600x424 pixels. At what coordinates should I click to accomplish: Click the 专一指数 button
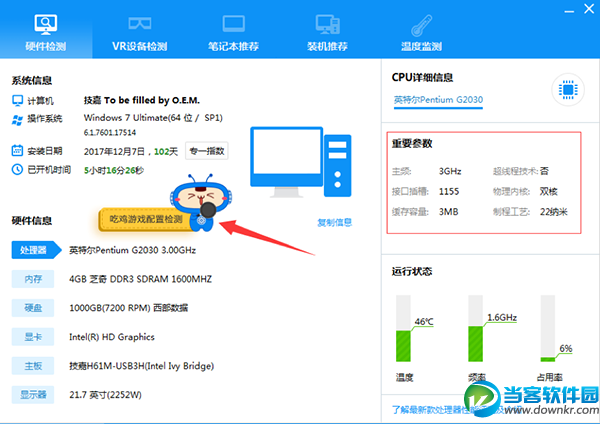207,151
